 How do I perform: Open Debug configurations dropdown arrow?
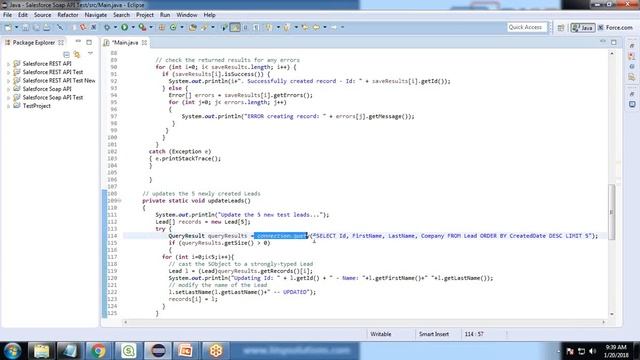click(x=115, y=27)
